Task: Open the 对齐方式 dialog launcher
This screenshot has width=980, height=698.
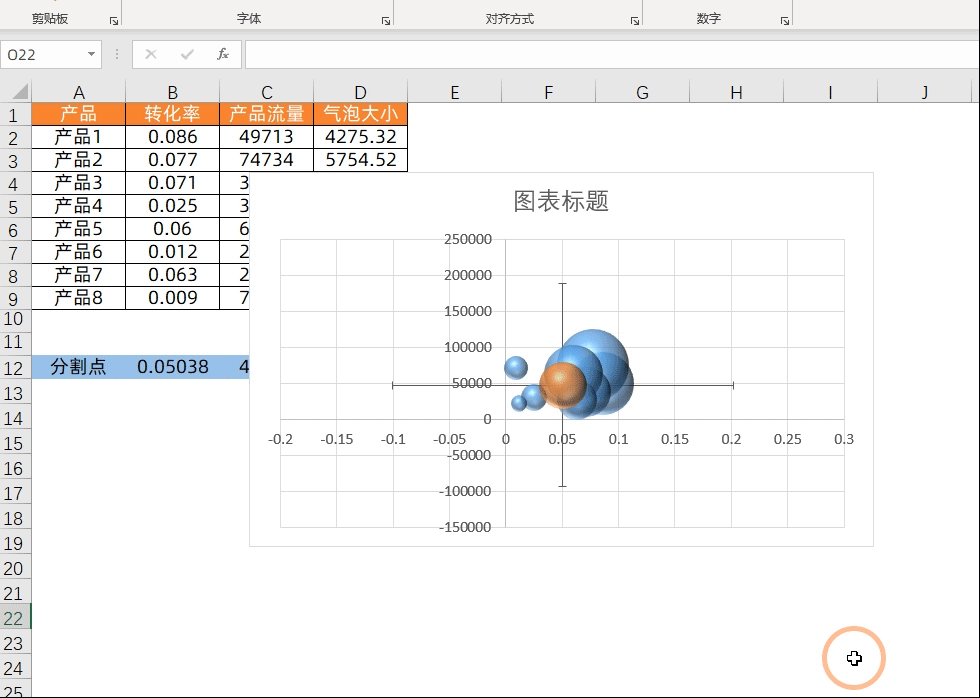Action: tap(635, 20)
